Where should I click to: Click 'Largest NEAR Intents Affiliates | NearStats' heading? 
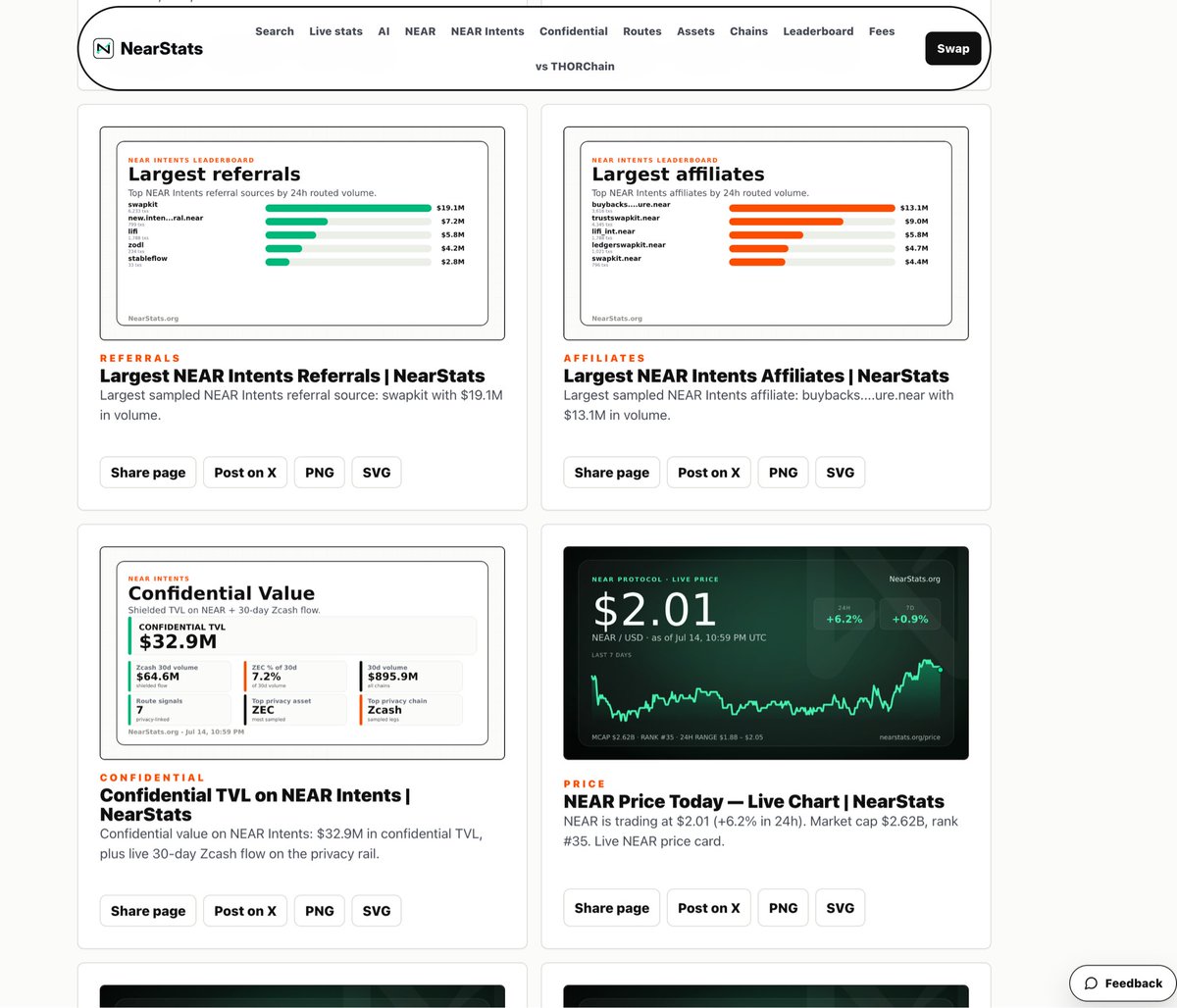point(756,377)
